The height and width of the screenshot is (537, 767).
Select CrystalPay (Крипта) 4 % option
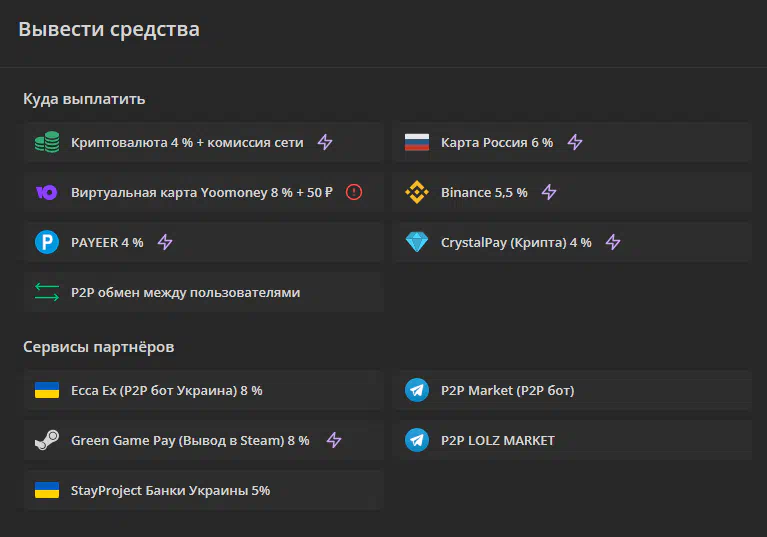573,242
